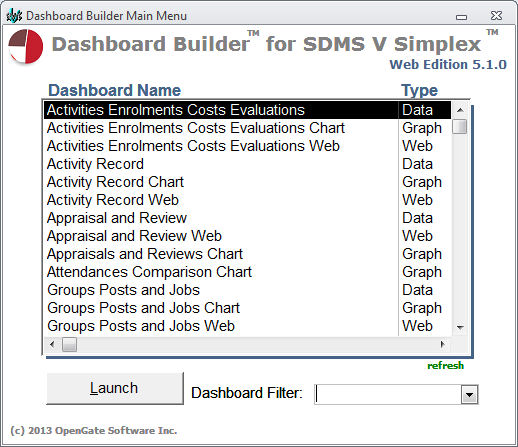518x447 pixels.
Task: Click the list's scroll down arrow
Action: 460,327
